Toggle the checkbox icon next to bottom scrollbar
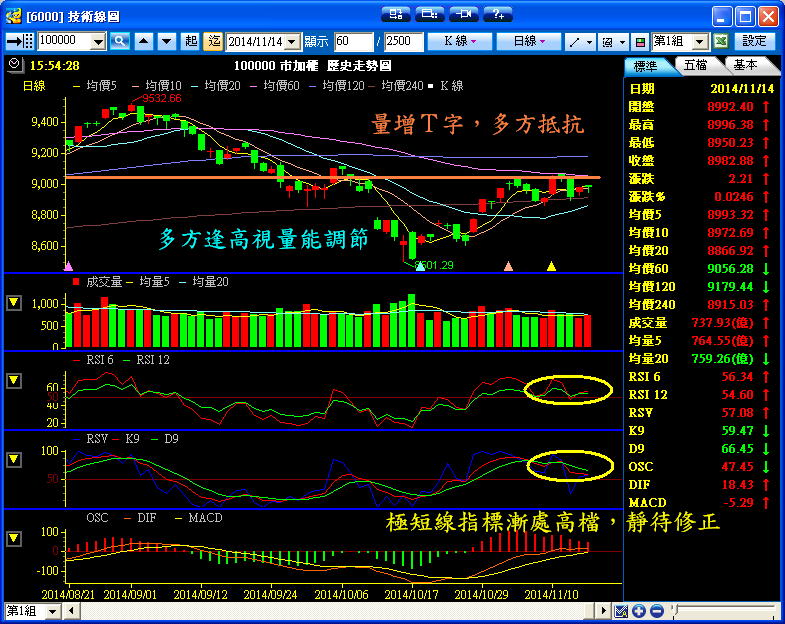The width and height of the screenshot is (785, 624). (621, 611)
